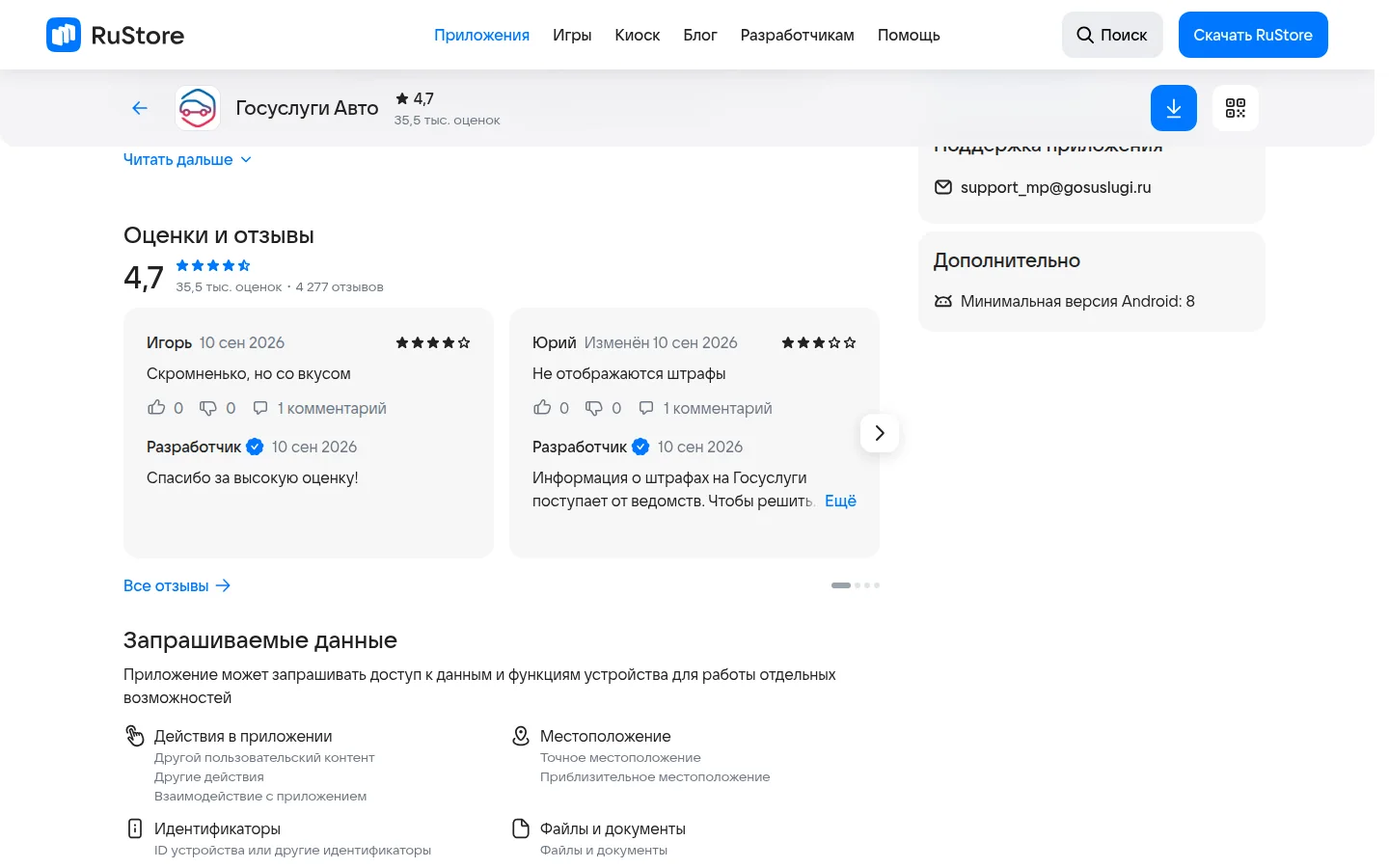Screen dimensions: 1389x868
Task: Click the Точное местоположение permission text
Action: (620, 758)
